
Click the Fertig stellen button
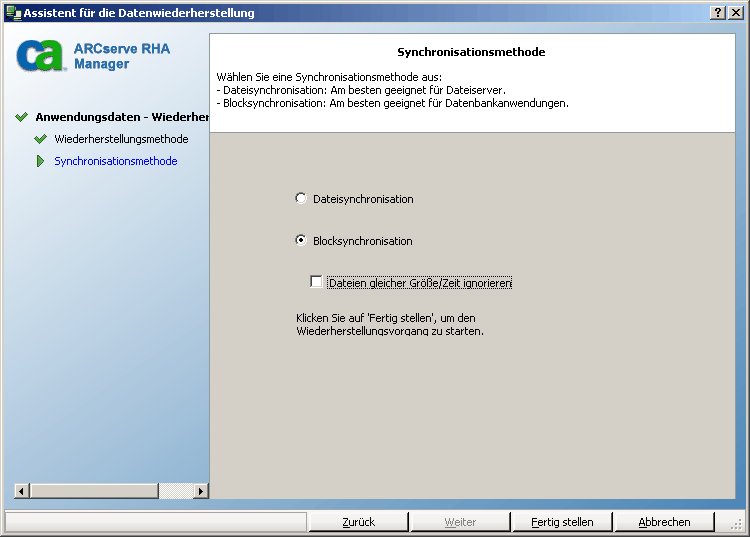(x=562, y=522)
